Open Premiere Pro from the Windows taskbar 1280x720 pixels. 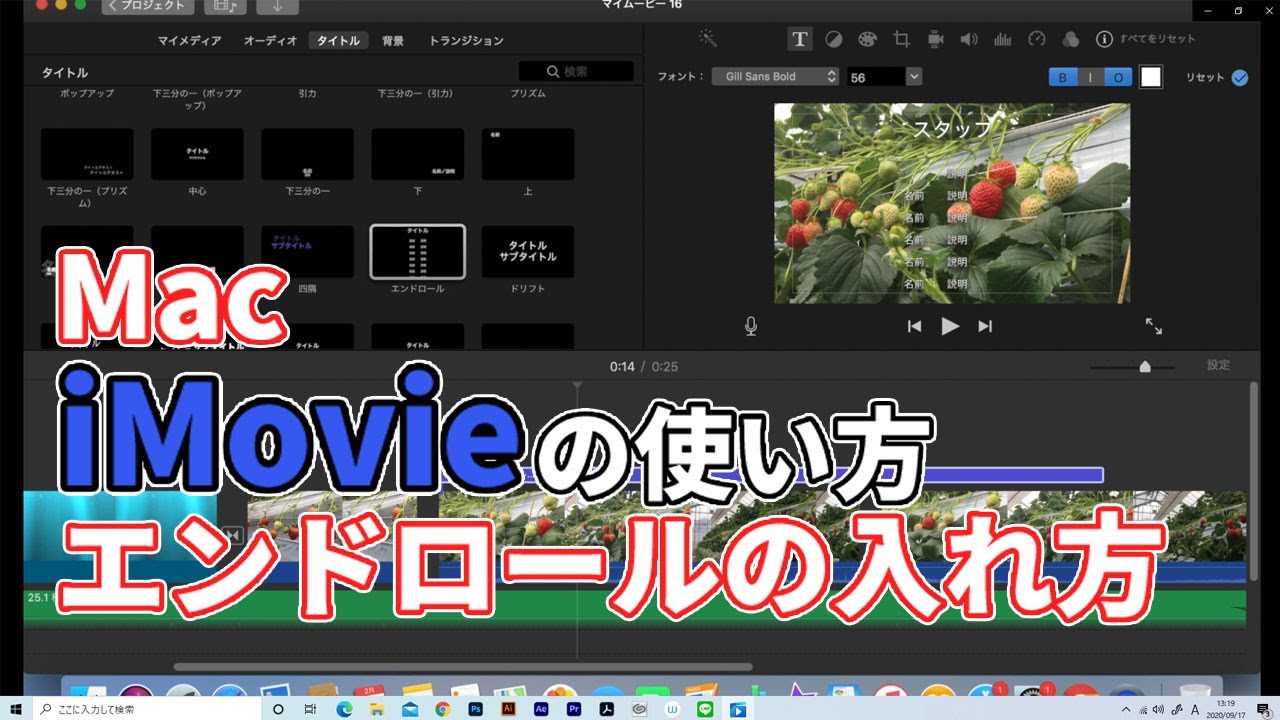coord(573,709)
